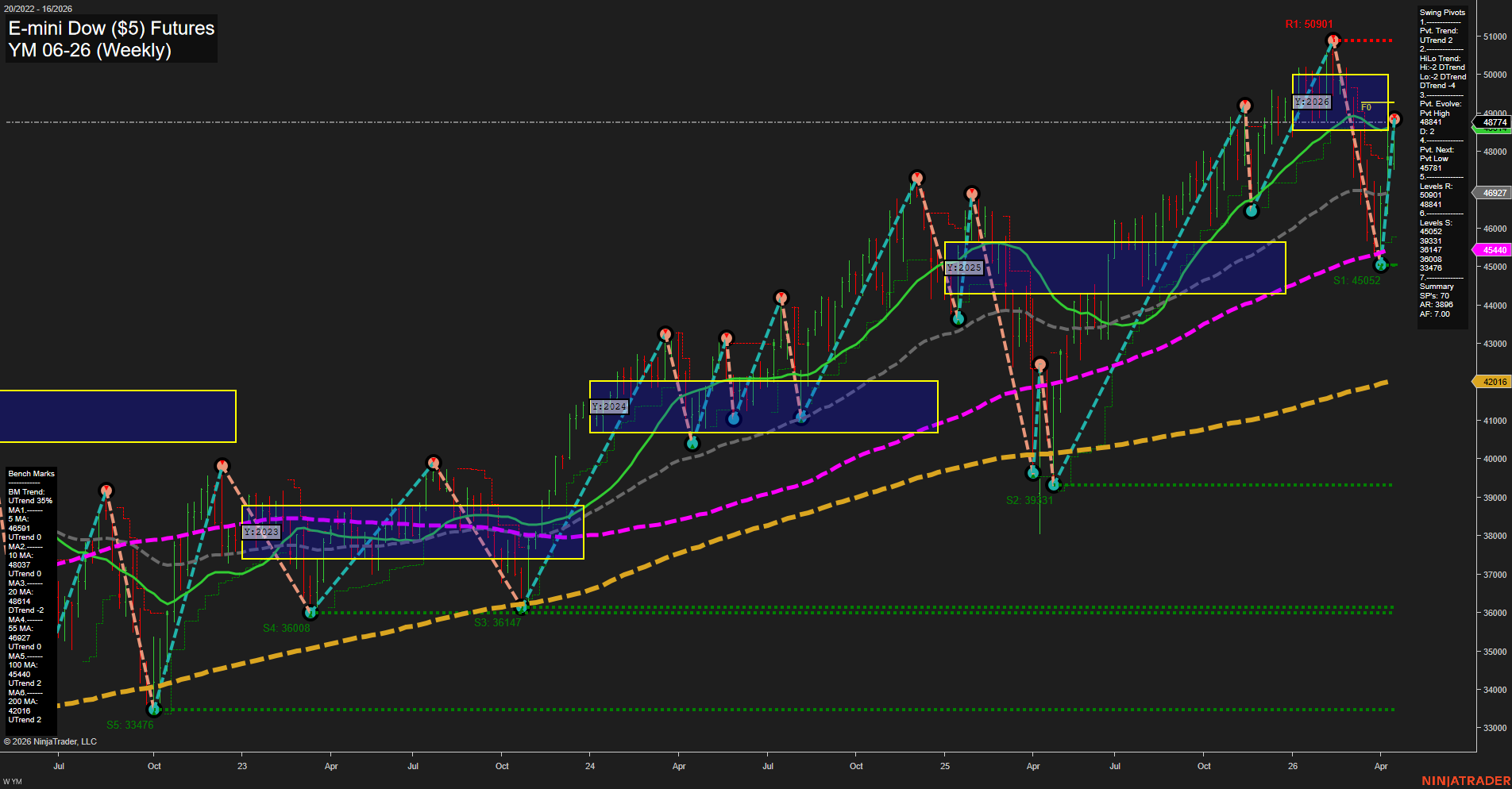Image resolution: width=1512 pixels, height=789 pixels.
Task: Select the teal swing-low marker at S2: 39331
Action: [x=1054, y=484]
